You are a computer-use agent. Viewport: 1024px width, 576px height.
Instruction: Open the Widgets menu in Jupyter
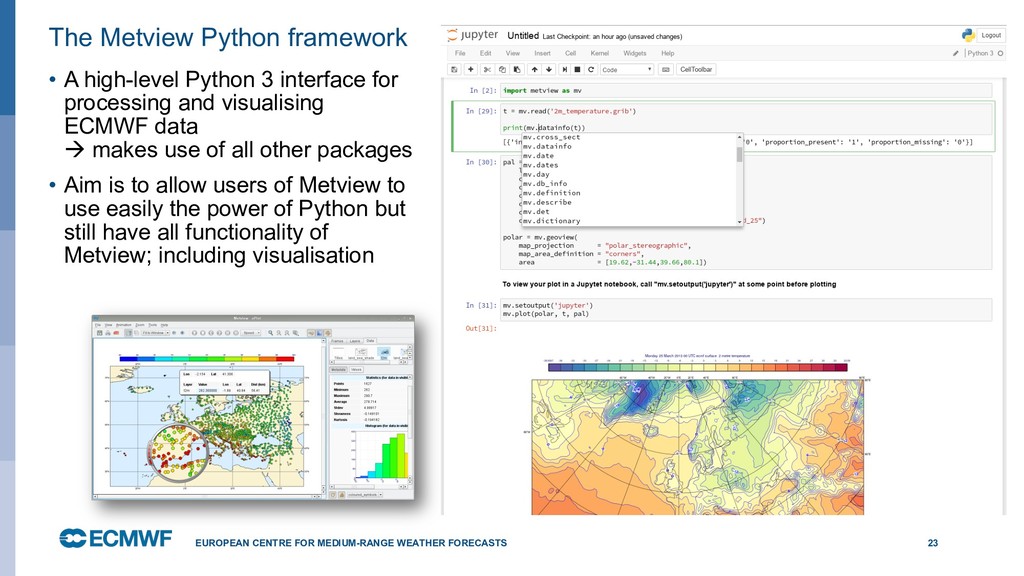point(634,53)
